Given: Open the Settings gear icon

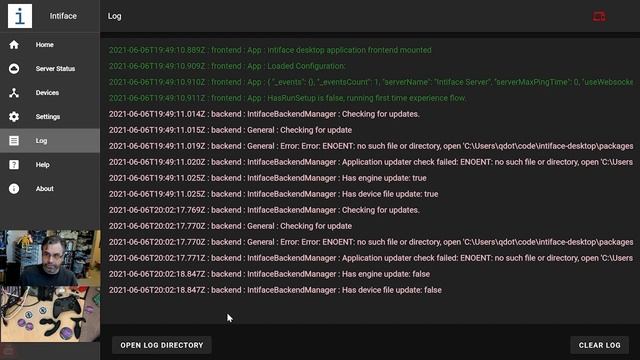Looking at the screenshot, I should pos(14,117).
